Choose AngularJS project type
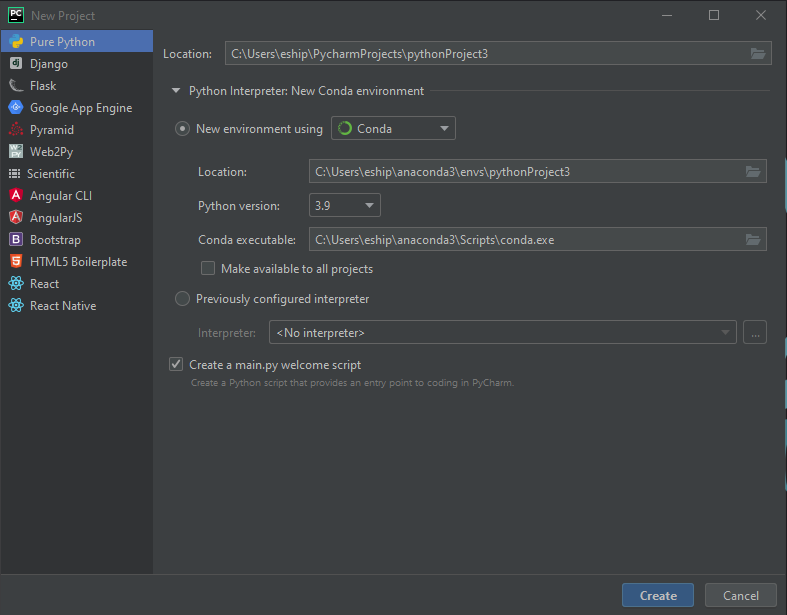Screen dimensions: 787x615 coord(77,218)
